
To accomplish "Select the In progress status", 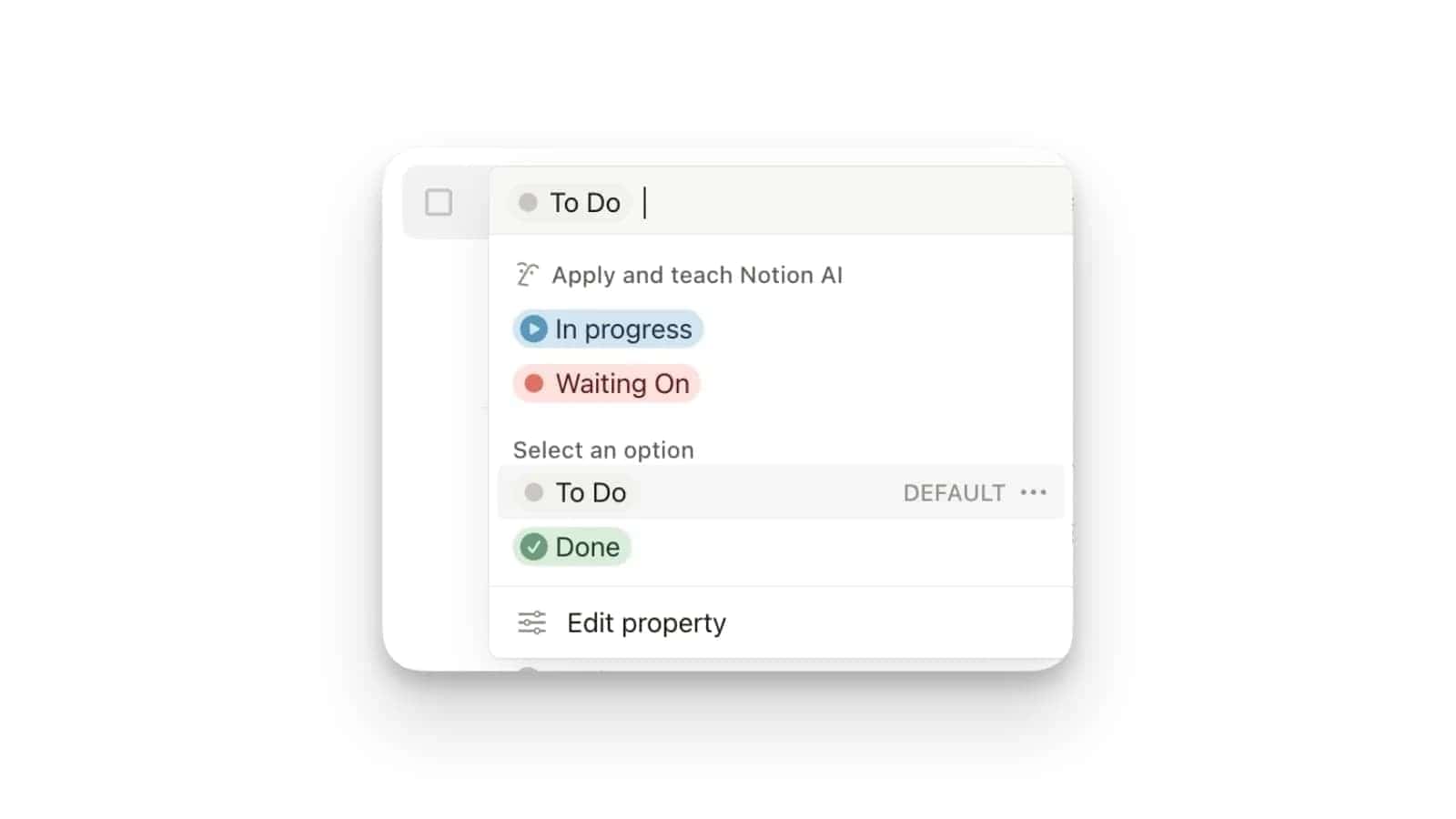I will tap(608, 329).
